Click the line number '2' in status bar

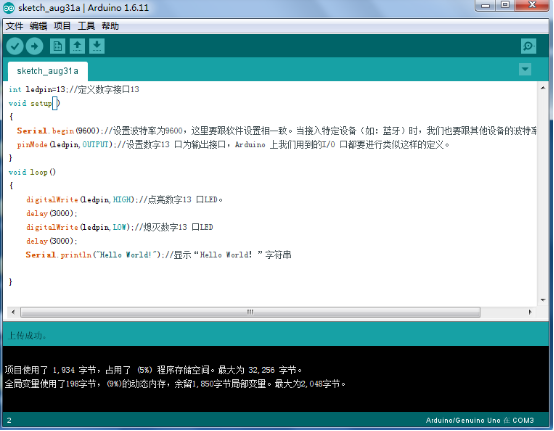(x=9, y=420)
